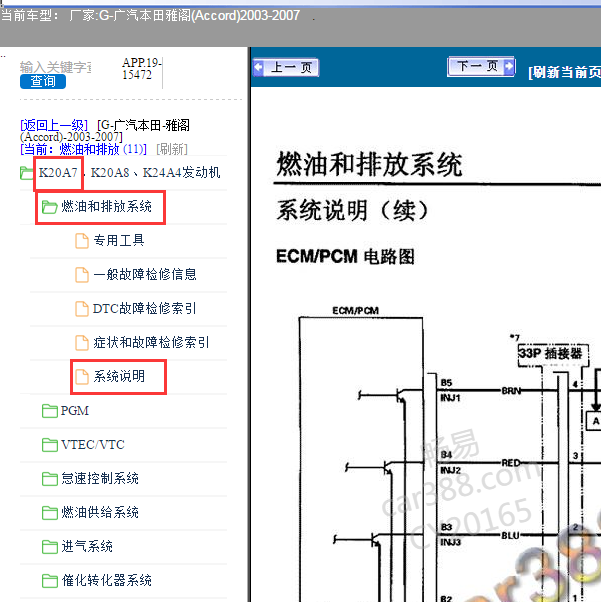Viewport: 601px width, 602px height.
Task: Click the 返回上一级 link
Action: pos(54,125)
